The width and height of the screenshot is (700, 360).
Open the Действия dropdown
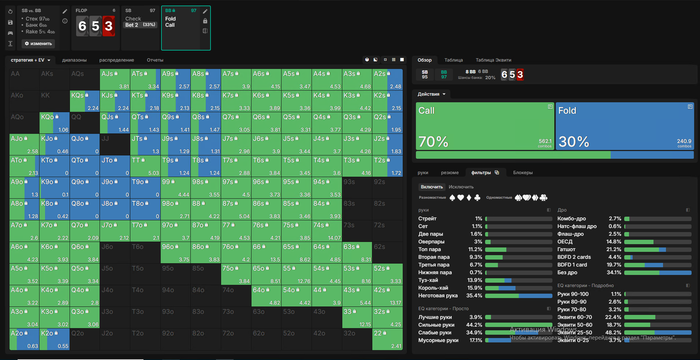[431, 94]
